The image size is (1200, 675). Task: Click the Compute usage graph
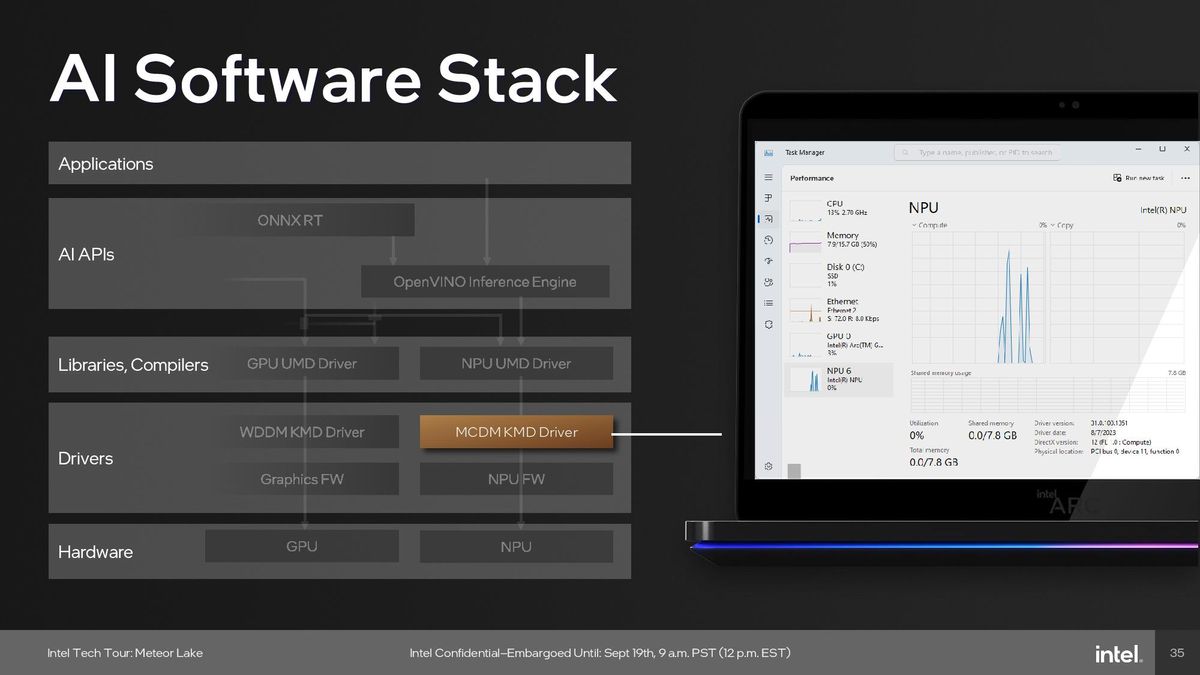pyautogui.click(x=978, y=298)
